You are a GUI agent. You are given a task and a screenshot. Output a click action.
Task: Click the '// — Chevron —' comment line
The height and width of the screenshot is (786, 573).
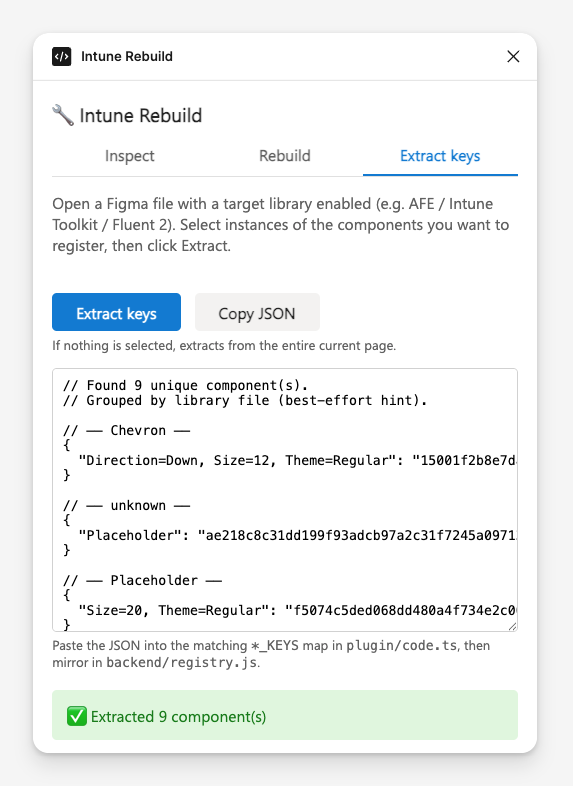126,431
